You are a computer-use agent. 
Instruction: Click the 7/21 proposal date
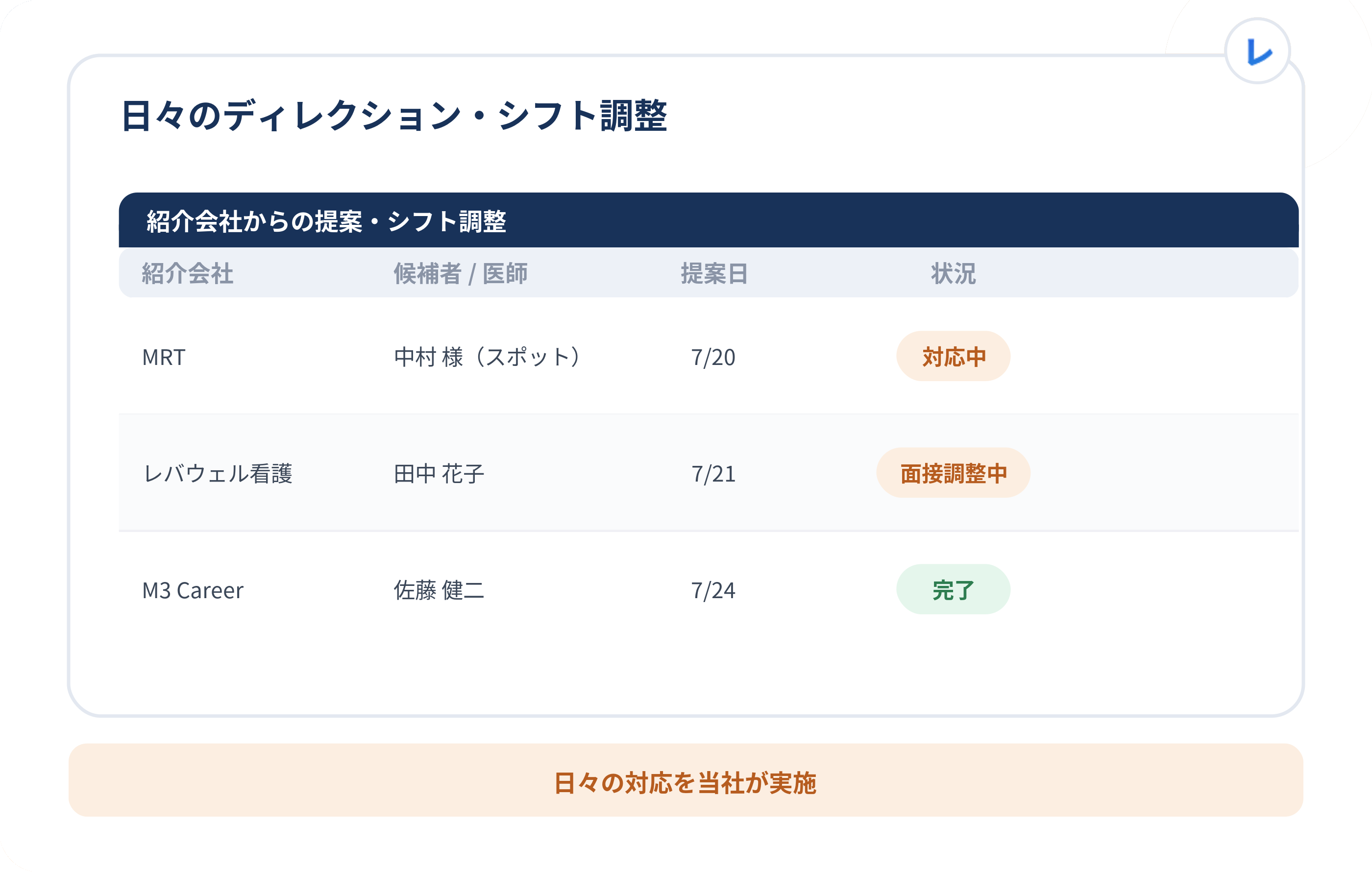coord(713,474)
